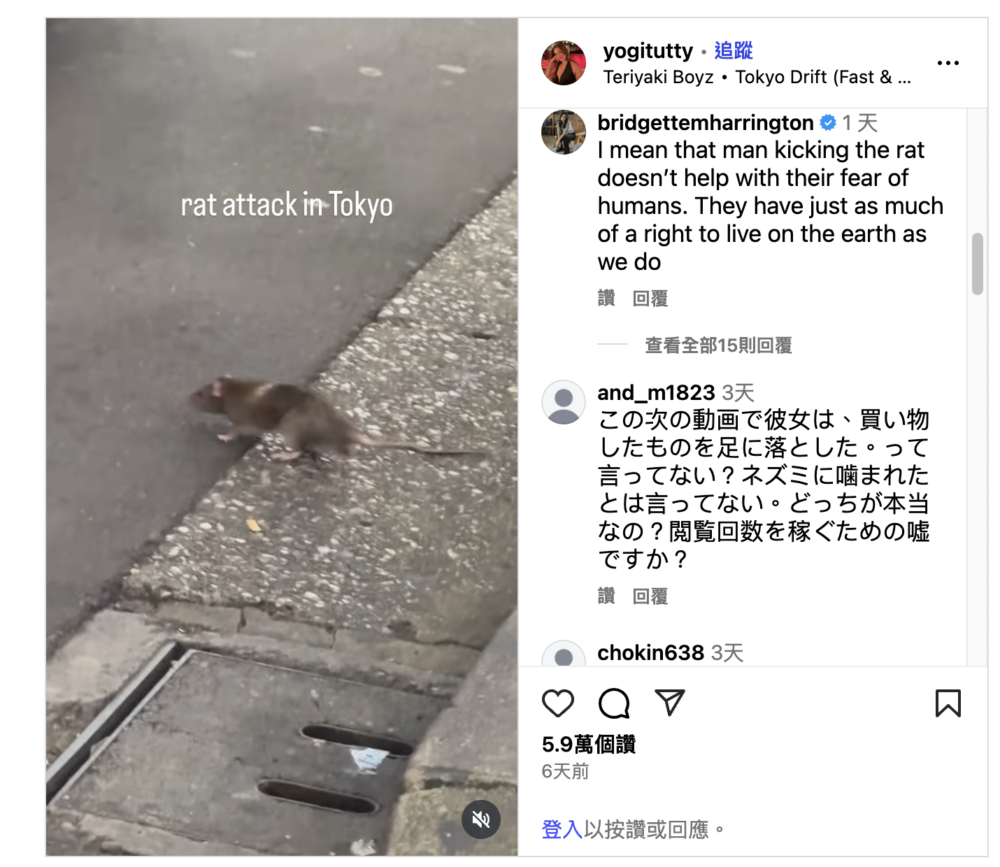
Task: Click the rat video to pause playback
Action: (x=281, y=436)
